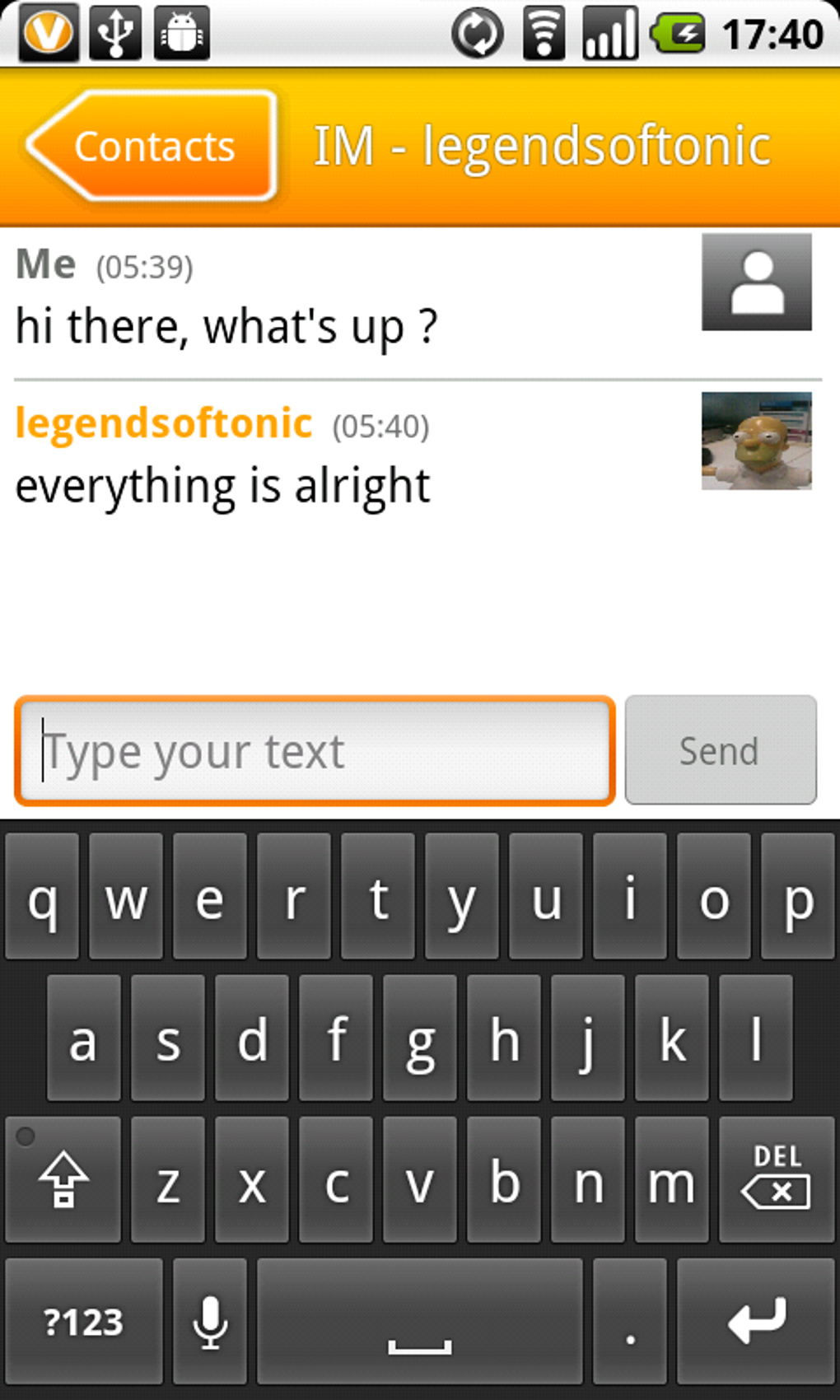
Task: Tap the enter return arrow key
Action: pos(756,1321)
